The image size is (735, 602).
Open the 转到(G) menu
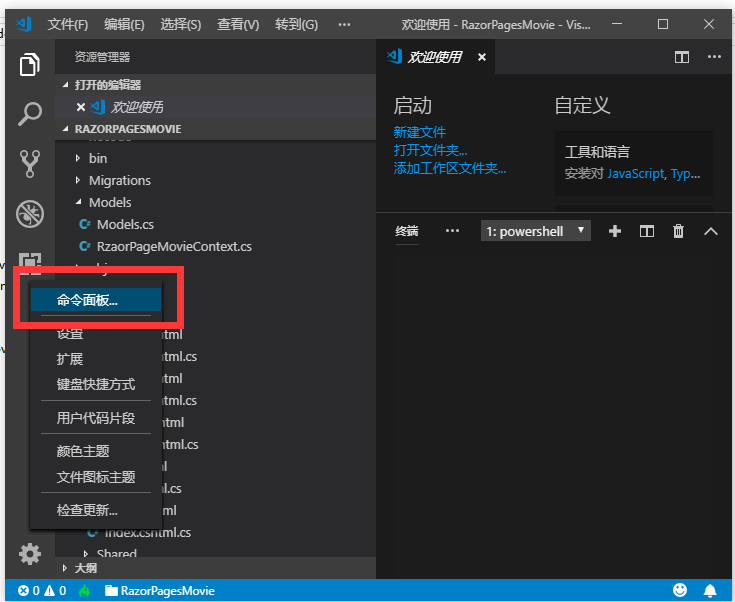point(296,24)
